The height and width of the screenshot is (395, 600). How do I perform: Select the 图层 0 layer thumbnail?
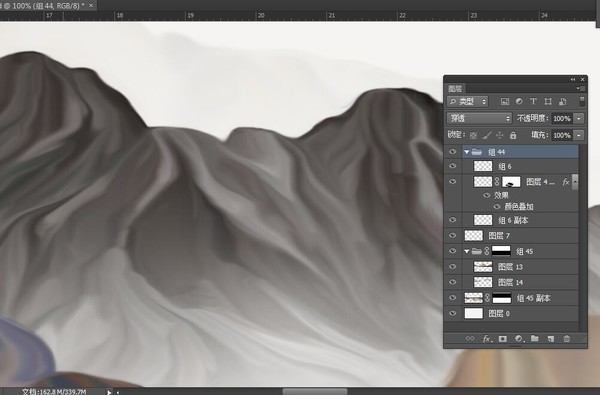[474, 313]
